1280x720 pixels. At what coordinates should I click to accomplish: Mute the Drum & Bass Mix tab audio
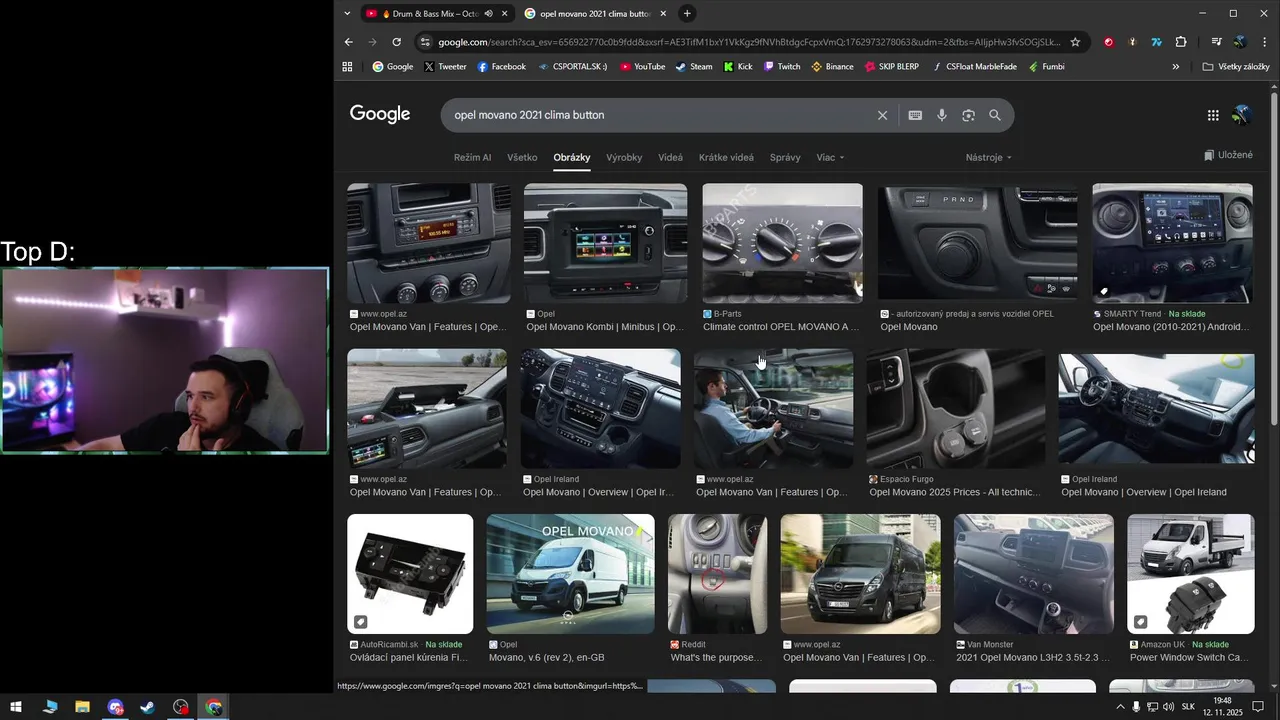click(x=488, y=14)
